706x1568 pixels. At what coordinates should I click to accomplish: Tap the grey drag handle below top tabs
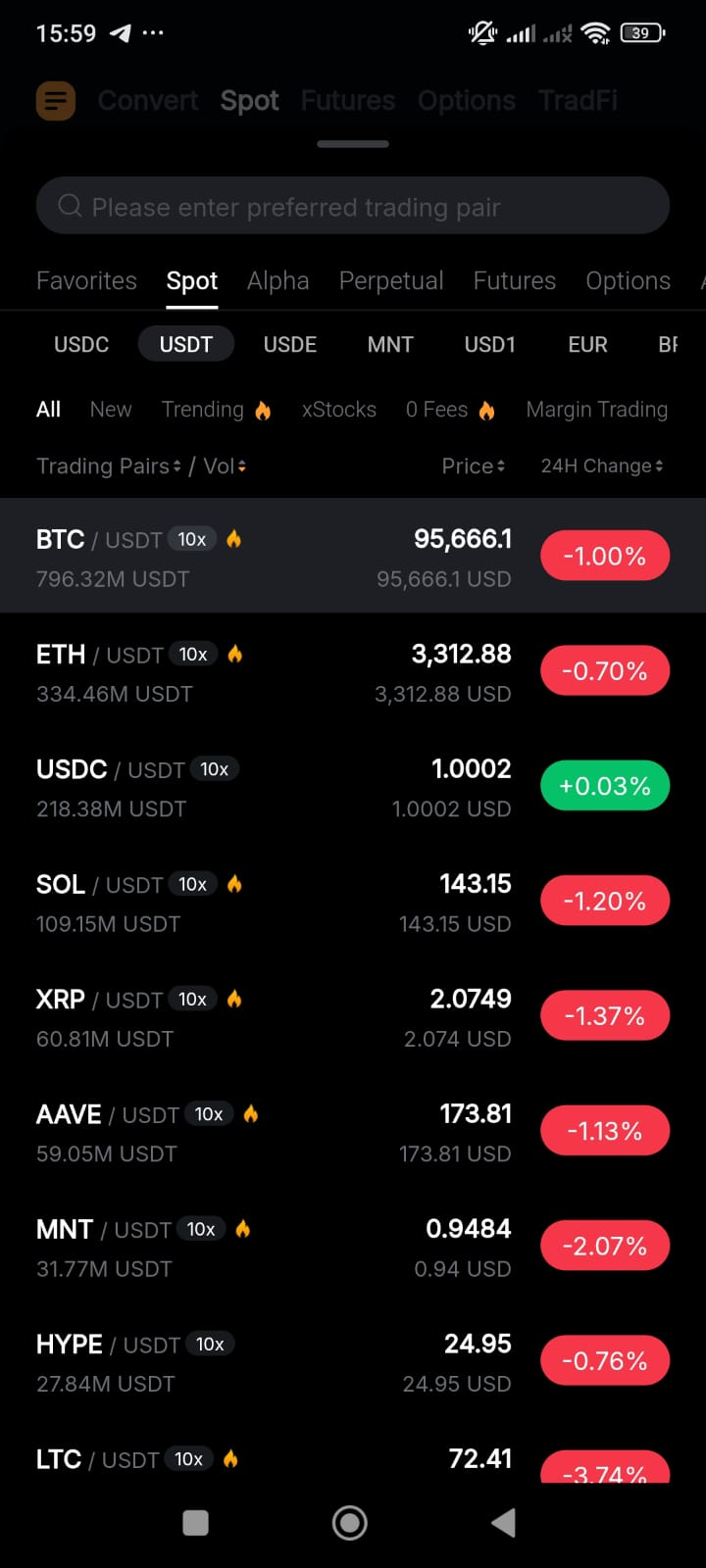point(353,144)
